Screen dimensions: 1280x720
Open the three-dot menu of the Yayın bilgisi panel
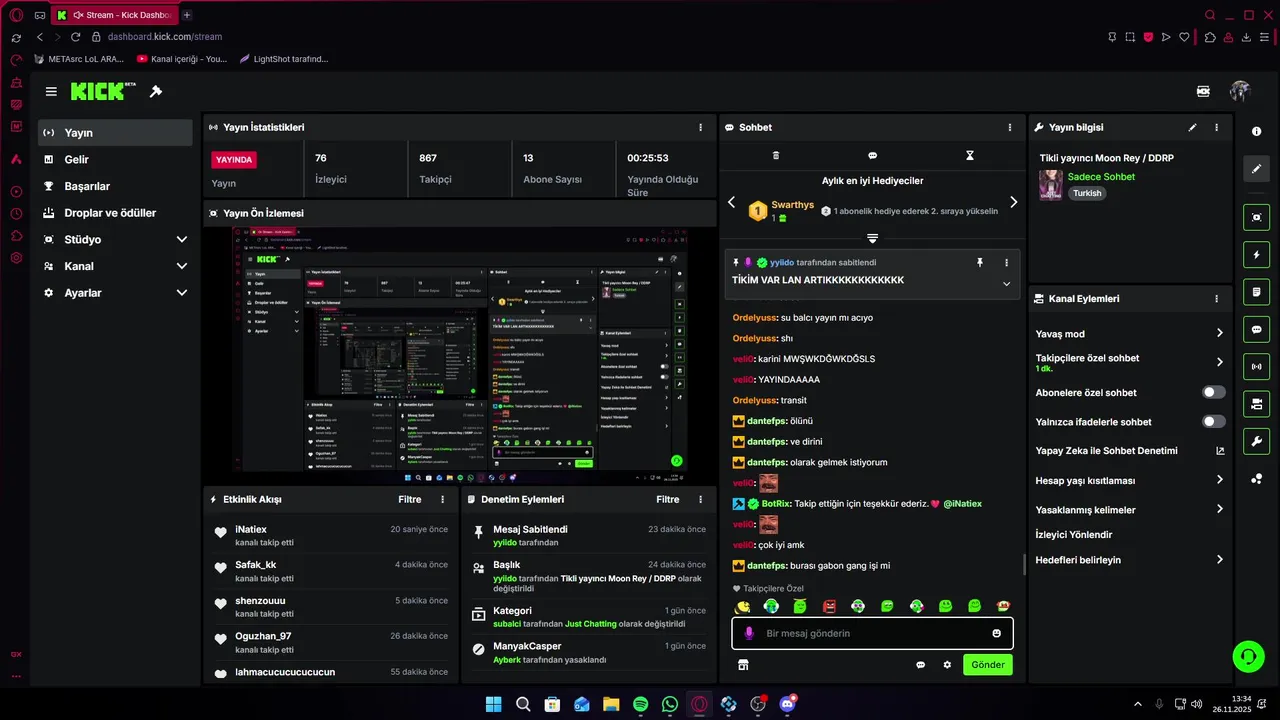[x=1216, y=128]
